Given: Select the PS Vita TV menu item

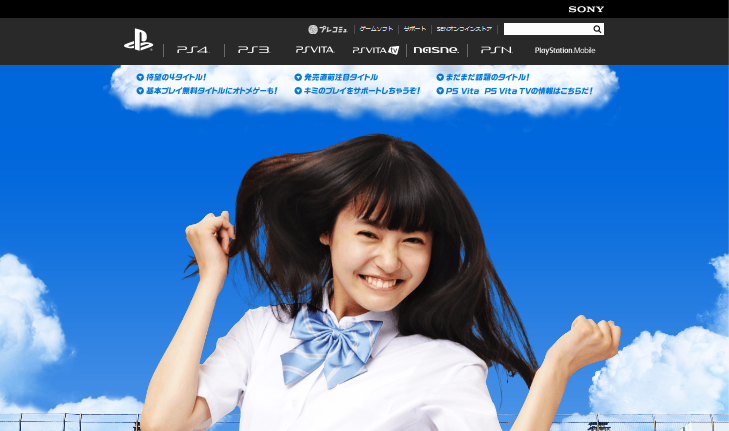Looking at the screenshot, I should (376, 50).
